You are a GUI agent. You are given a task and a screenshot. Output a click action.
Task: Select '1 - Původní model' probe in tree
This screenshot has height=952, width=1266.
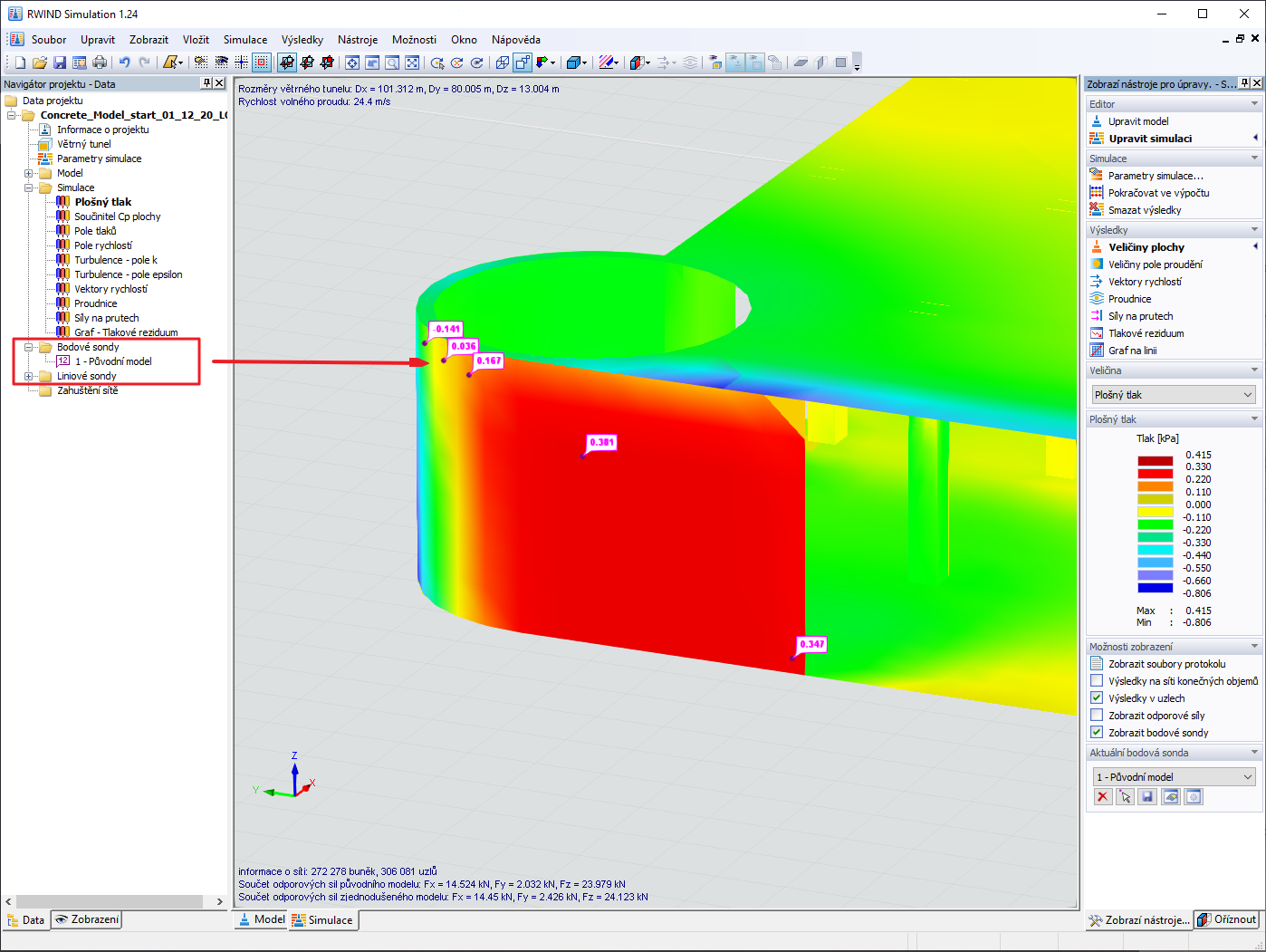(113, 361)
